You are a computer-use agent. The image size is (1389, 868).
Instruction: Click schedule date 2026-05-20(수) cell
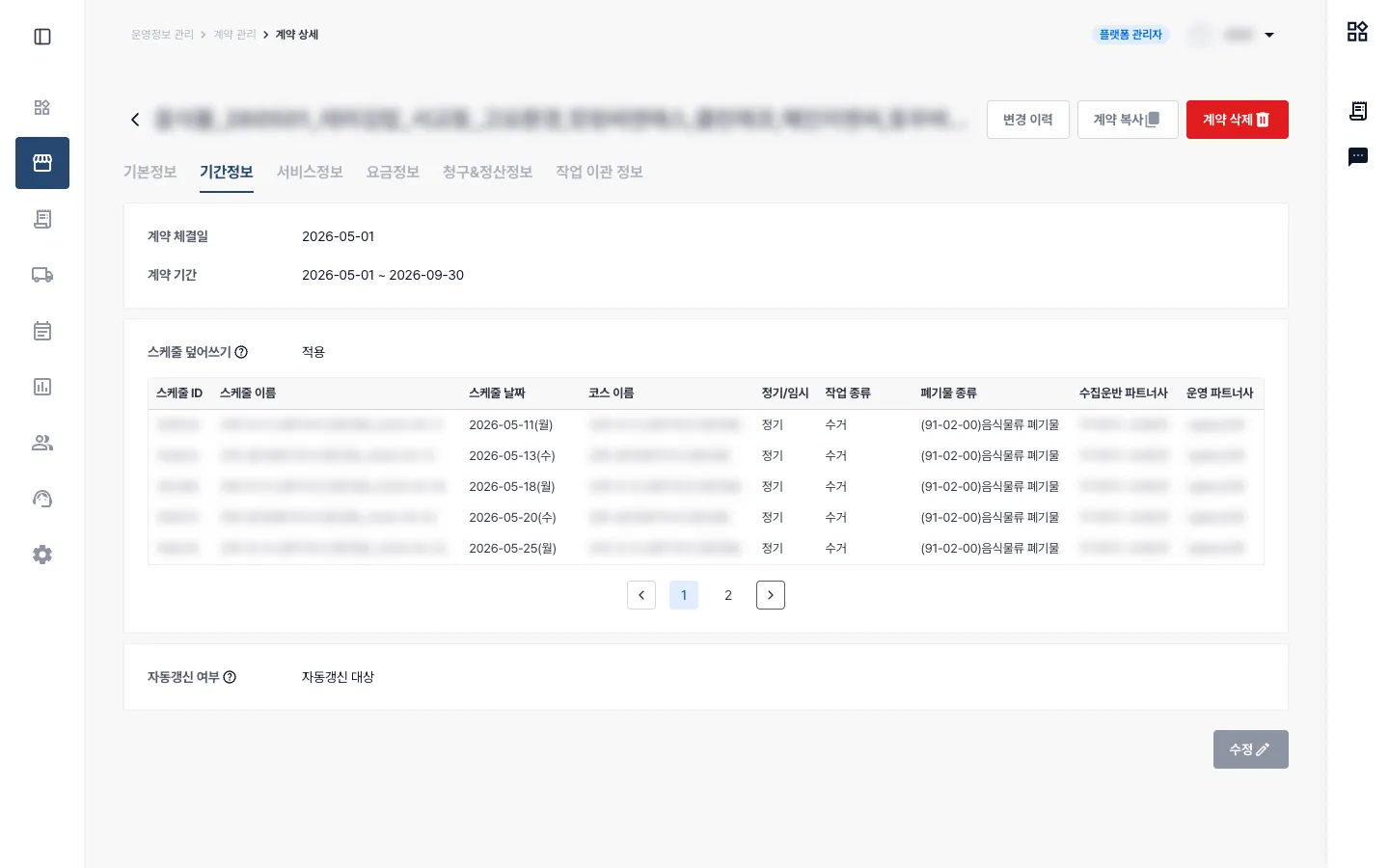click(x=512, y=518)
